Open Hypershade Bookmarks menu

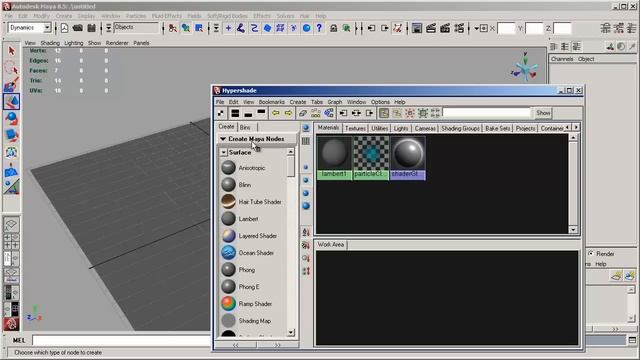271,102
